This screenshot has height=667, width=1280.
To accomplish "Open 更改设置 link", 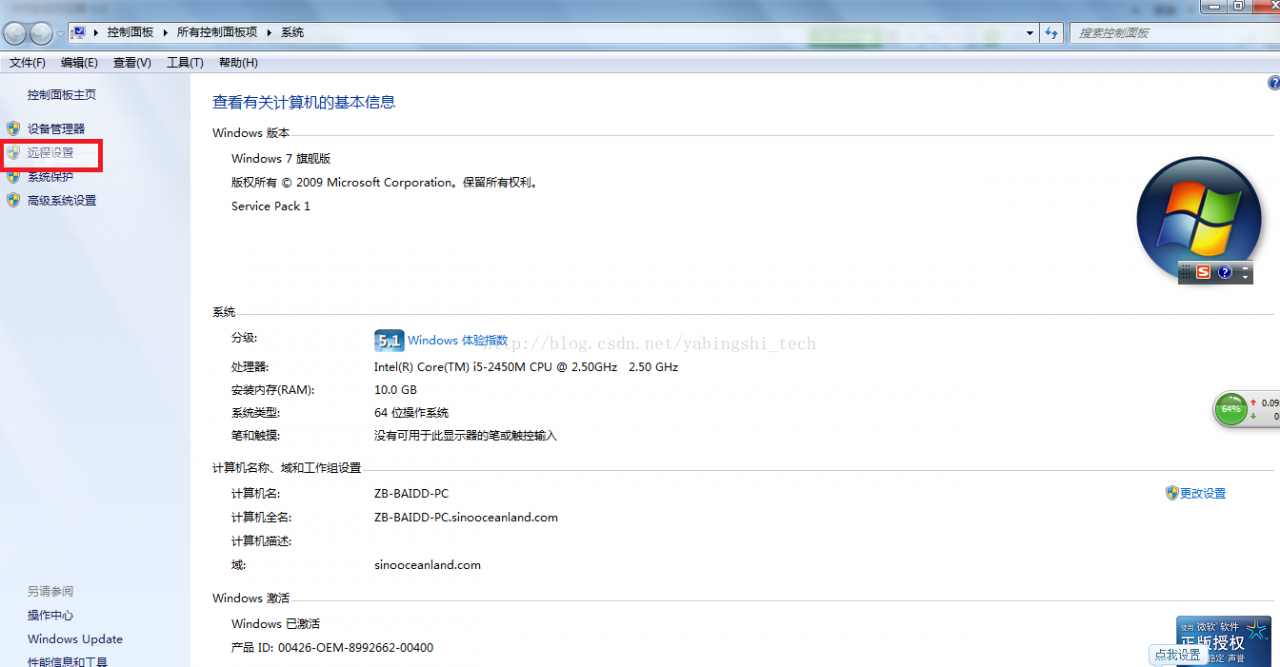I will pyautogui.click(x=1203, y=494).
